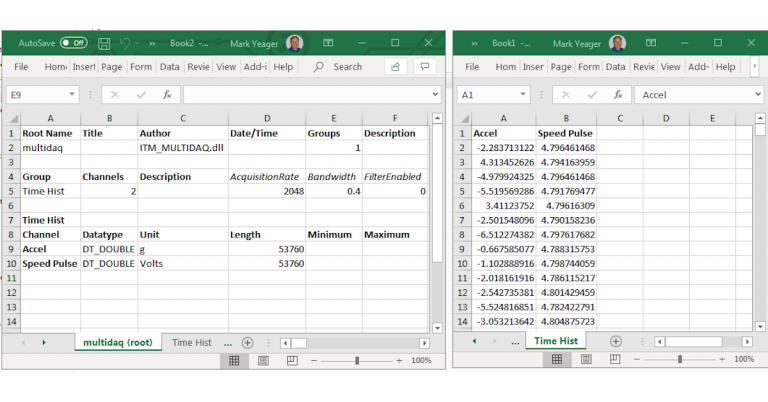Select column B header in Book1
Screen dimensions: 768x402
coord(566,118)
